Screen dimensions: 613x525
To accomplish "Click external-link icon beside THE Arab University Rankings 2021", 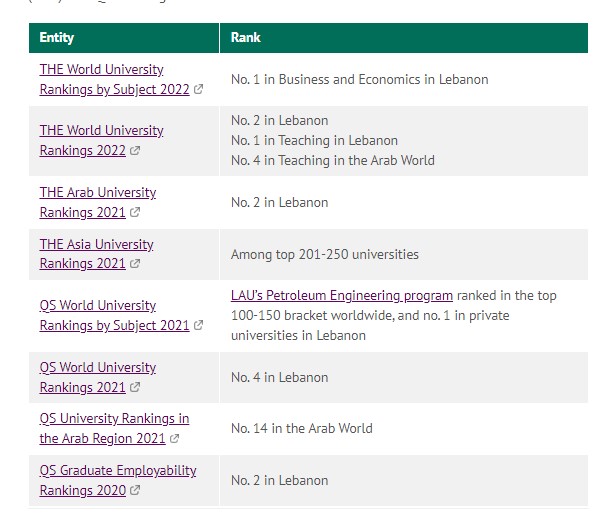I will pyautogui.click(x=135, y=213).
